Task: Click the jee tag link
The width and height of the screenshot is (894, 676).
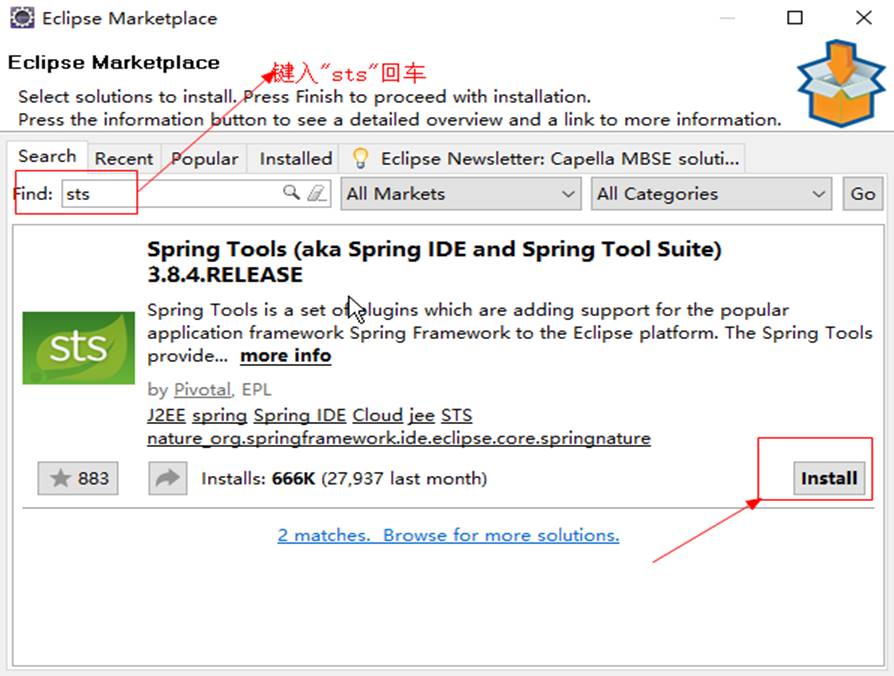Action: [x=421, y=415]
